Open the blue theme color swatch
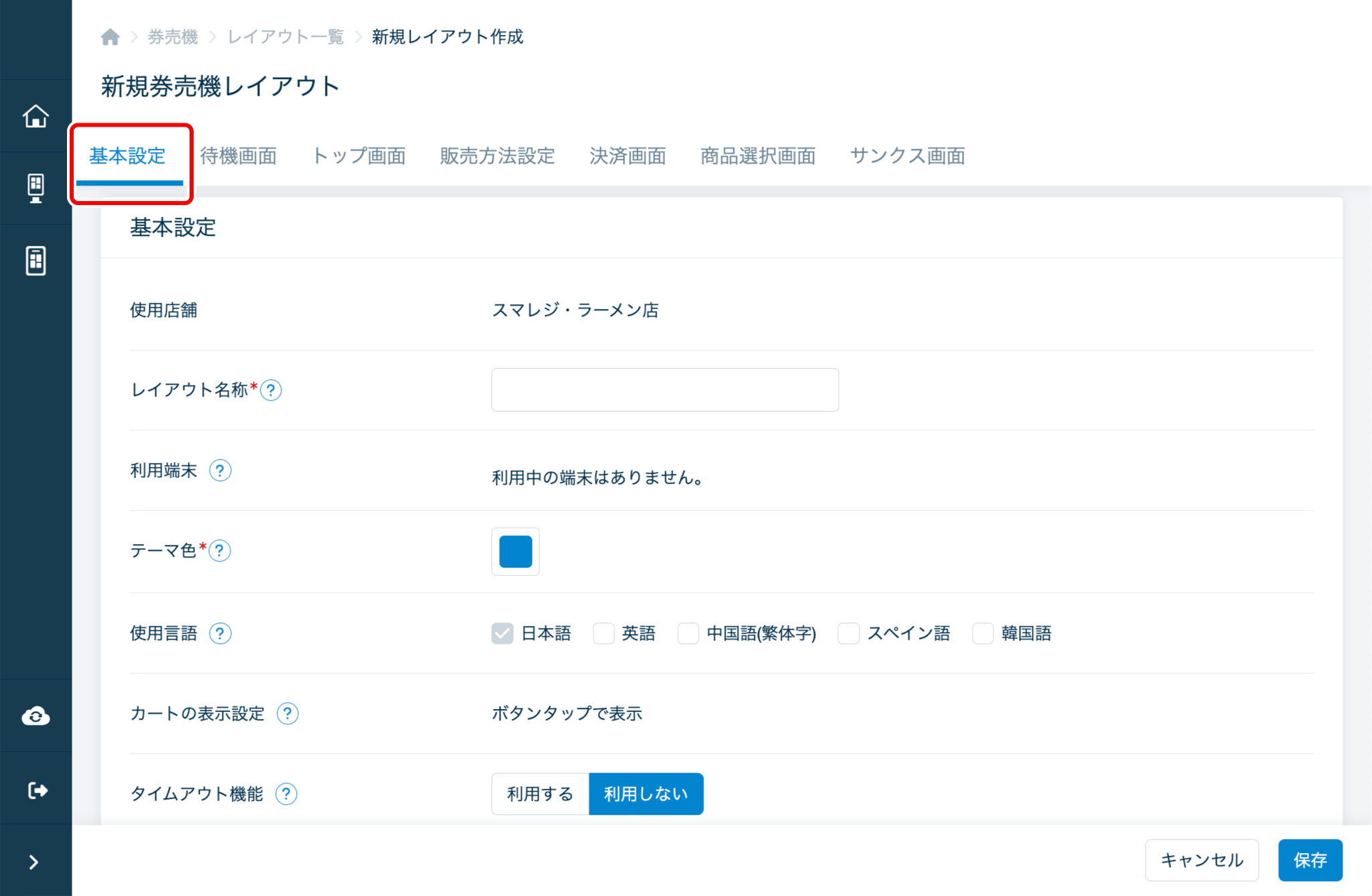The height and width of the screenshot is (896, 1372). [515, 552]
